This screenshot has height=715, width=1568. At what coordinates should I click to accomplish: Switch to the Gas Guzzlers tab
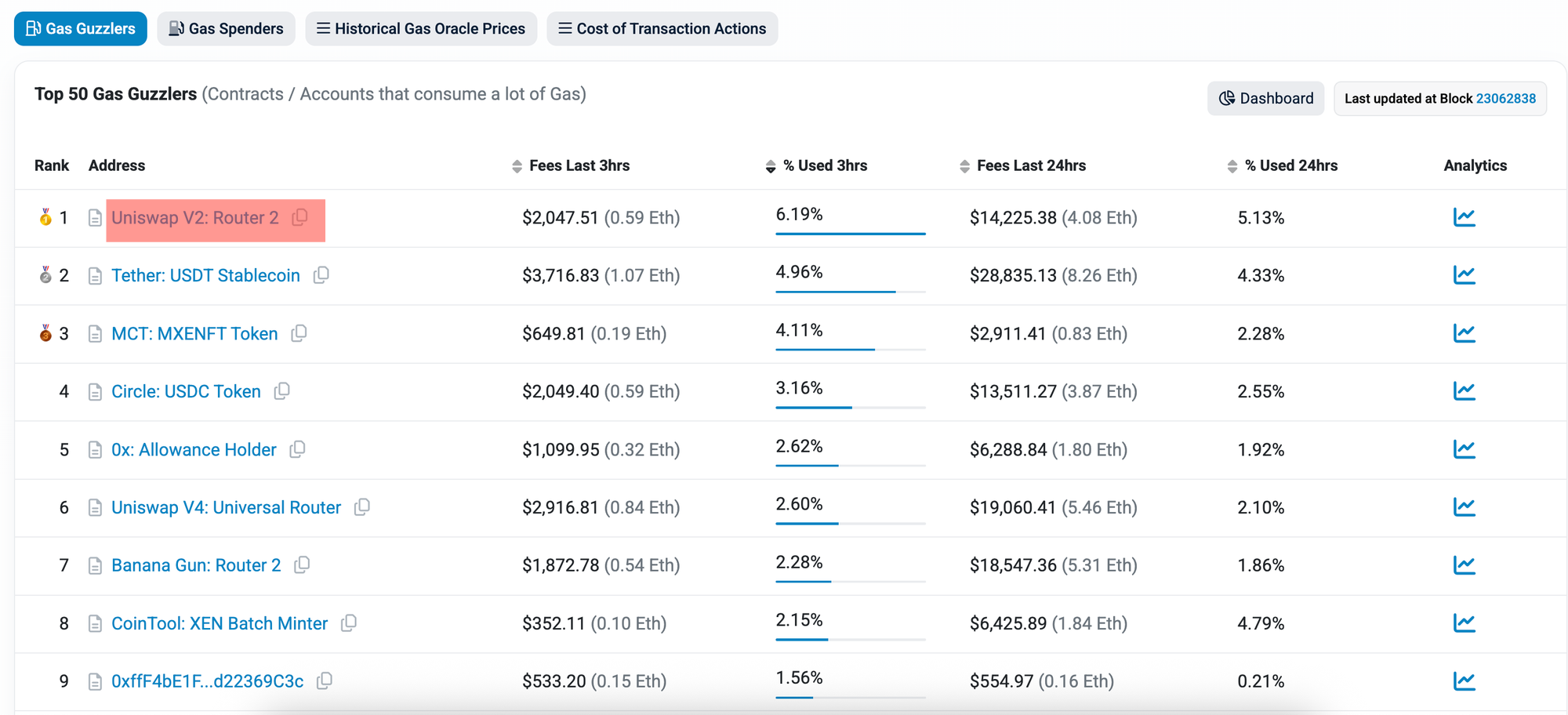81,29
